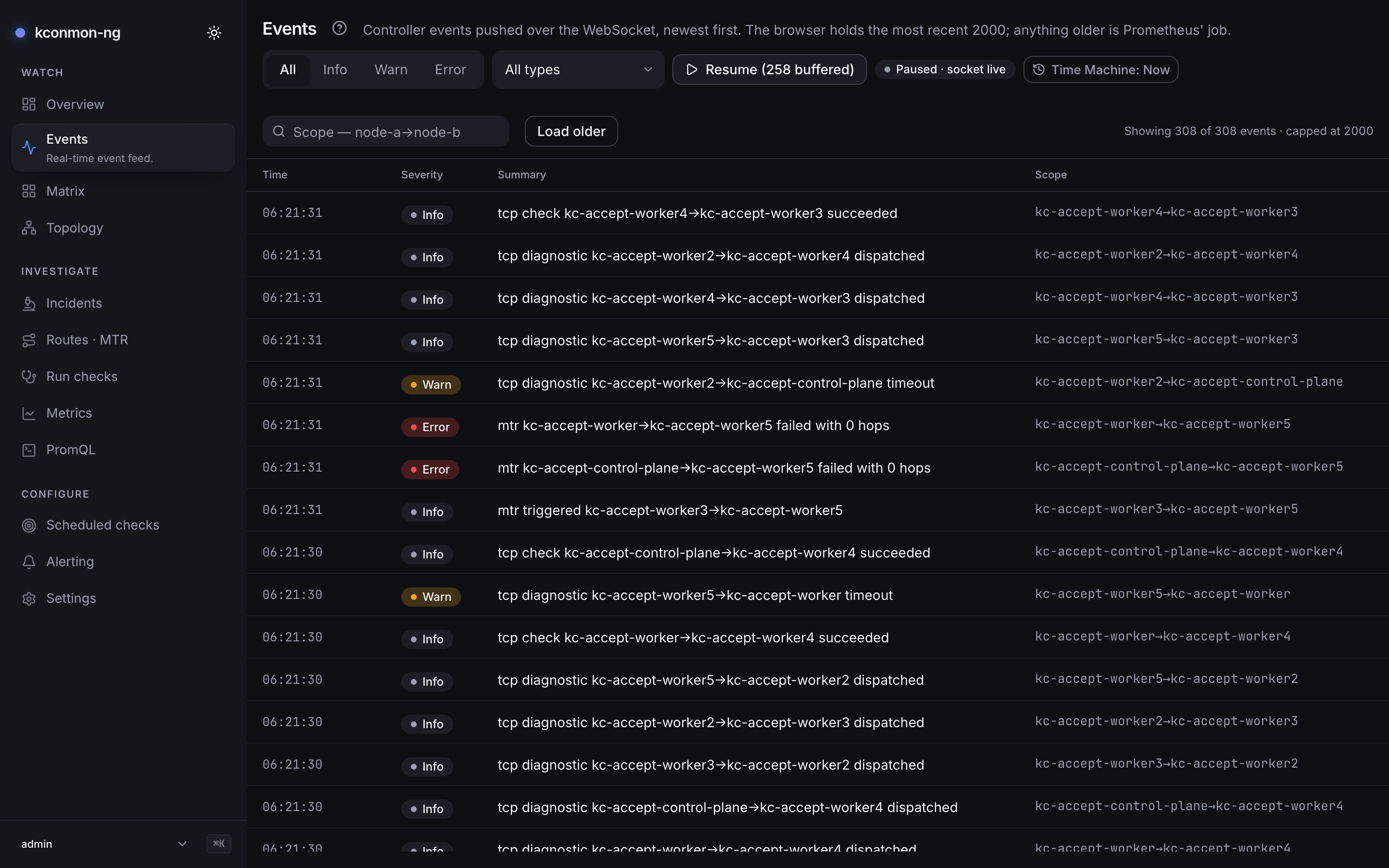Select the Info severity filter
This screenshot has width=1389, height=868.
tap(335, 69)
